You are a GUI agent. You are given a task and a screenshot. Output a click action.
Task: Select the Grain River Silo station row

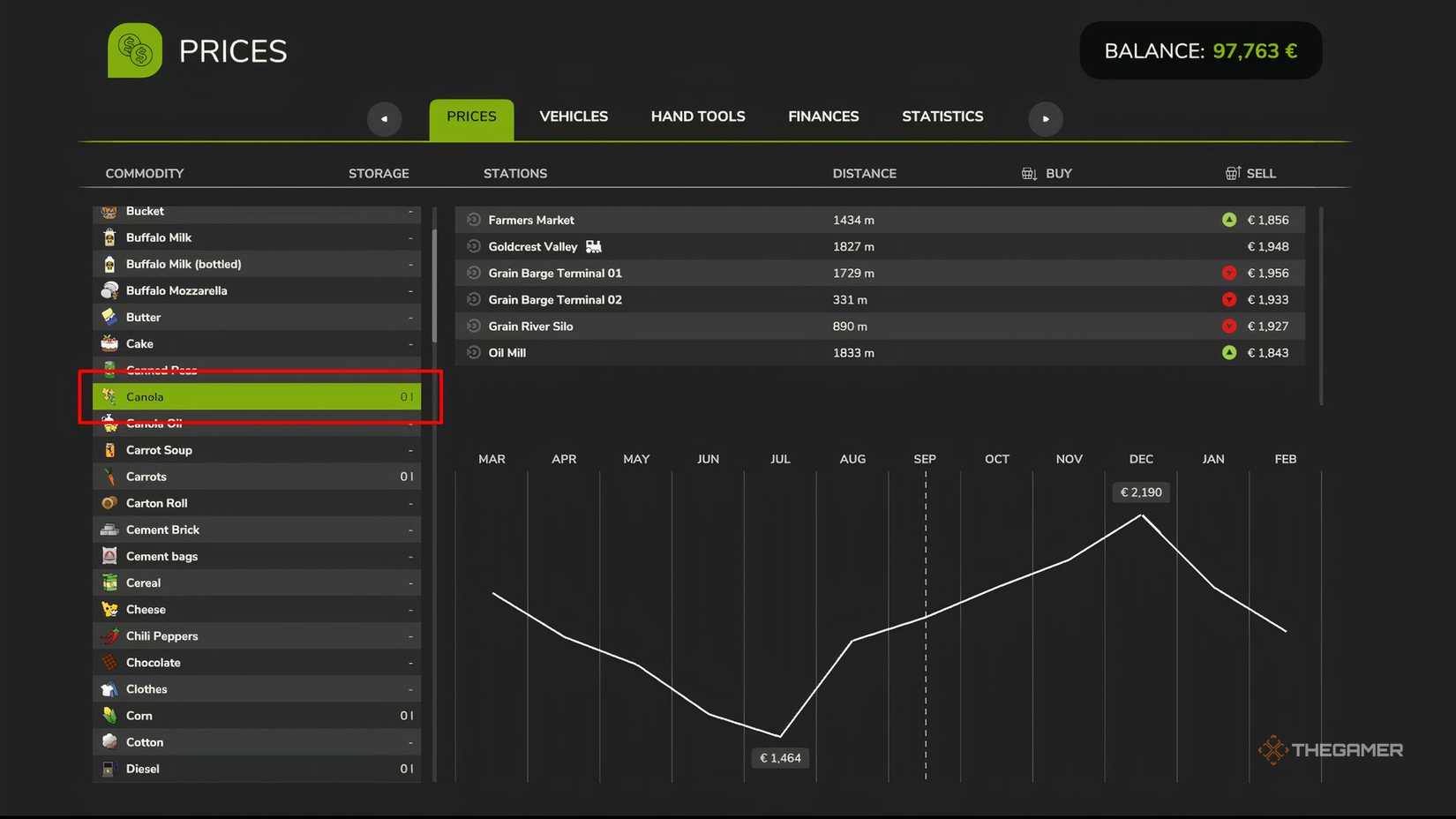(x=880, y=326)
